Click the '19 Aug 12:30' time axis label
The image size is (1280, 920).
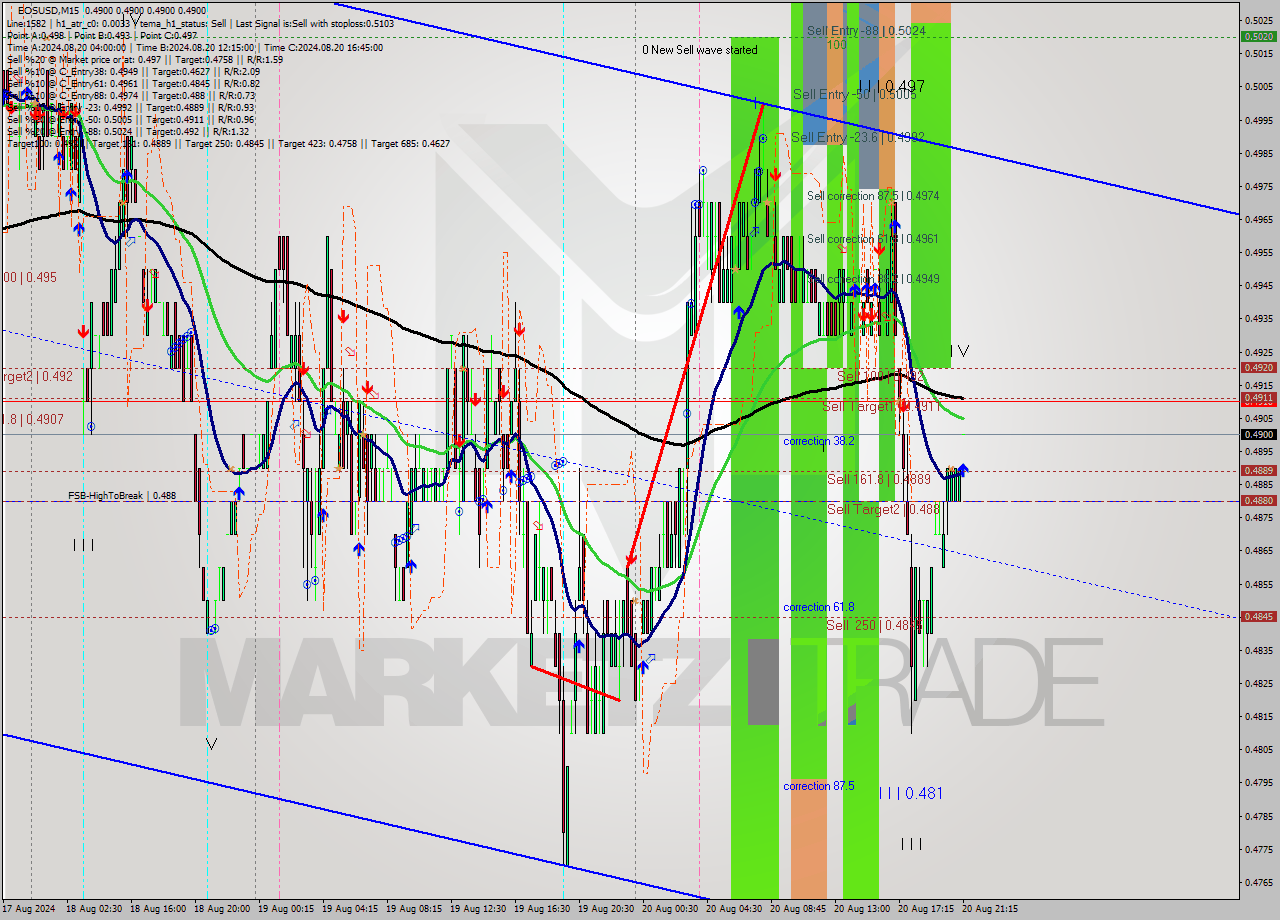478,909
